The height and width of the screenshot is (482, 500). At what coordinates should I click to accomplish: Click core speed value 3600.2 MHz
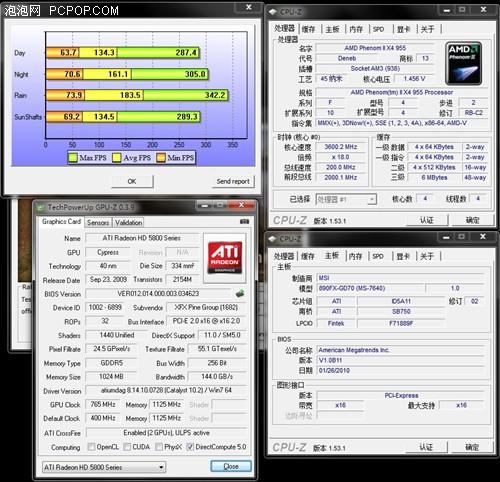[341, 147]
